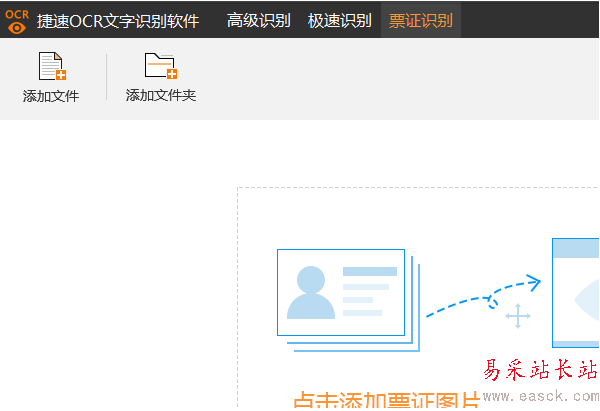The width and height of the screenshot is (600, 411).
Task: Click the ID card illustration in drop area
Action: (x=348, y=300)
